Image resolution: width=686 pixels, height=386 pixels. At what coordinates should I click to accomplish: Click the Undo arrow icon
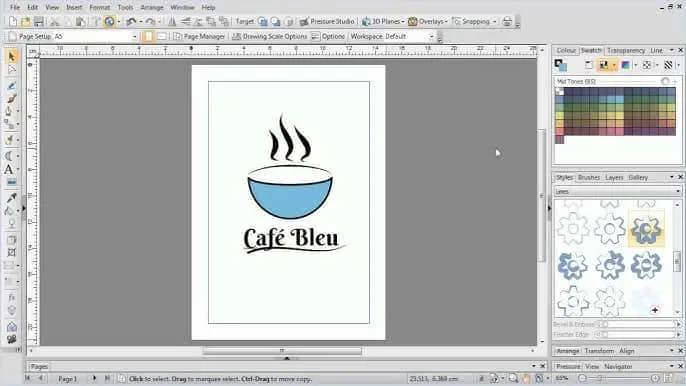click(x=131, y=21)
